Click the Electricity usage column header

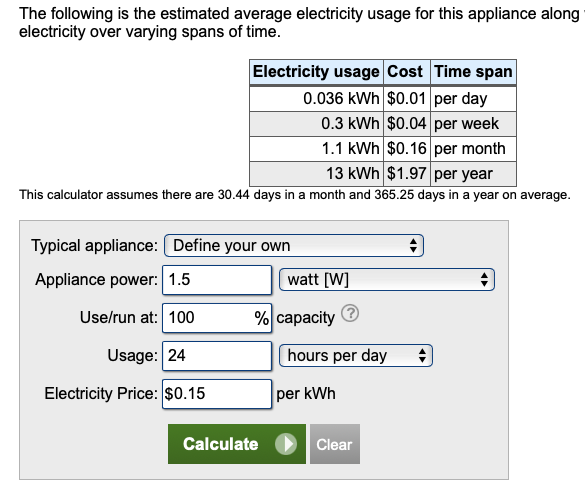coord(316,72)
